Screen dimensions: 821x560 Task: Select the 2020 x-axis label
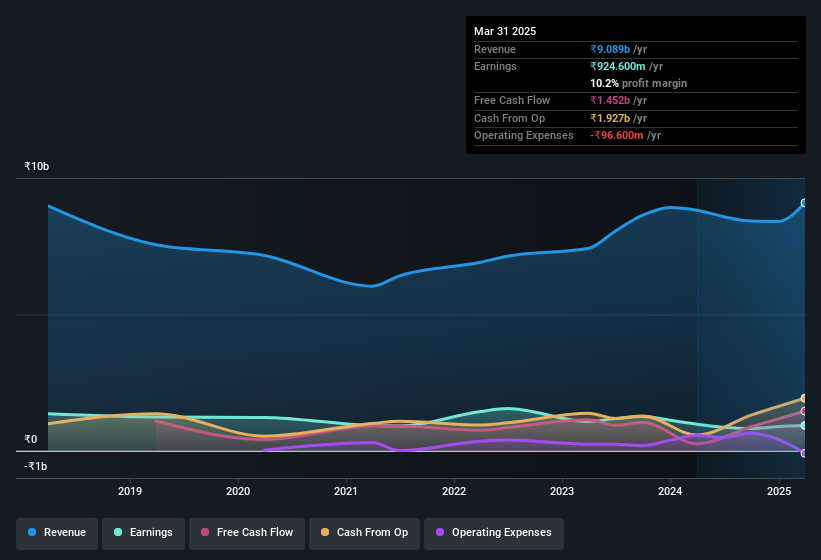pyautogui.click(x=238, y=491)
